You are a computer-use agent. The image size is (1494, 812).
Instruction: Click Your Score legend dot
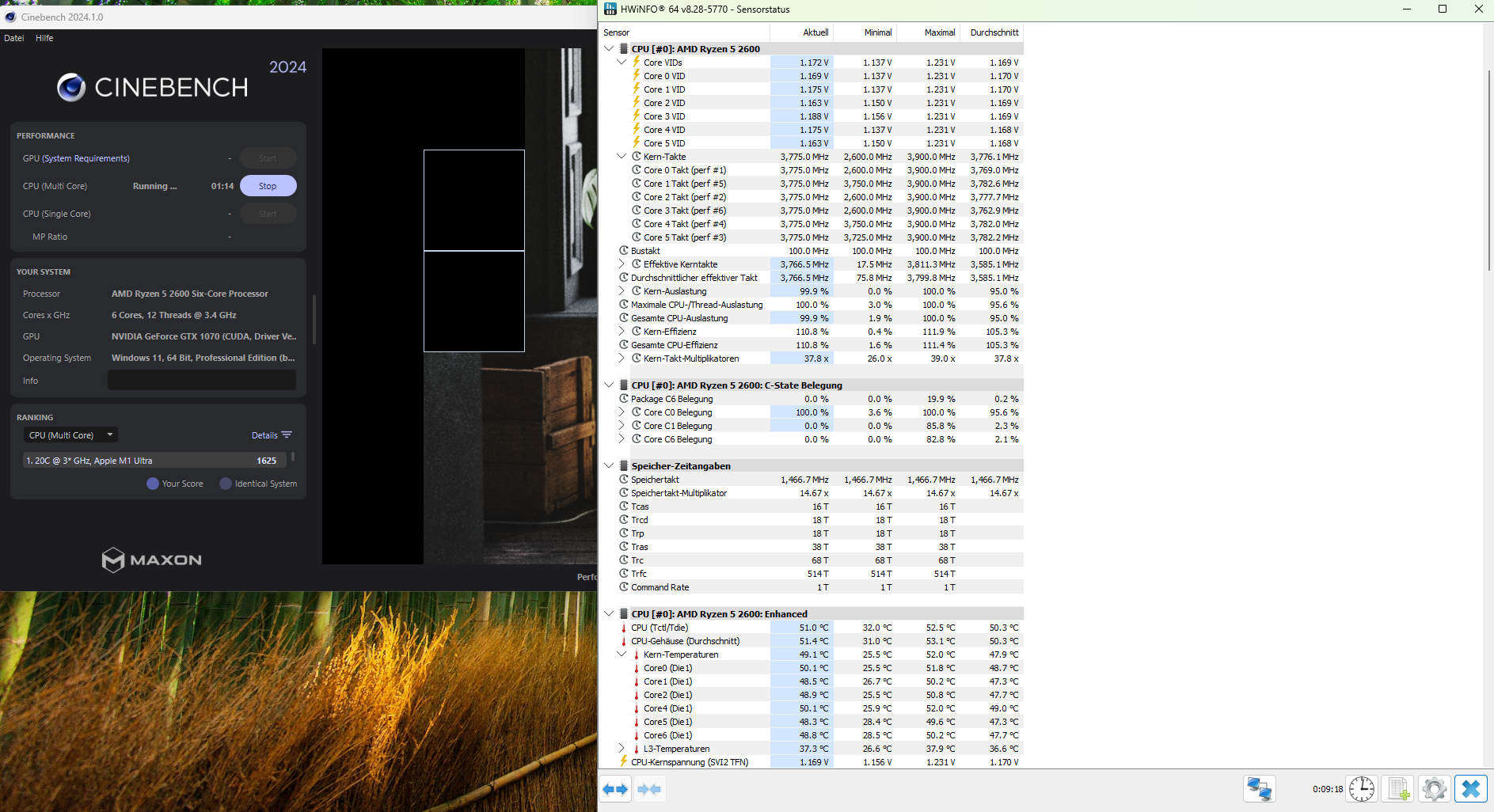pyautogui.click(x=153, y=484)
